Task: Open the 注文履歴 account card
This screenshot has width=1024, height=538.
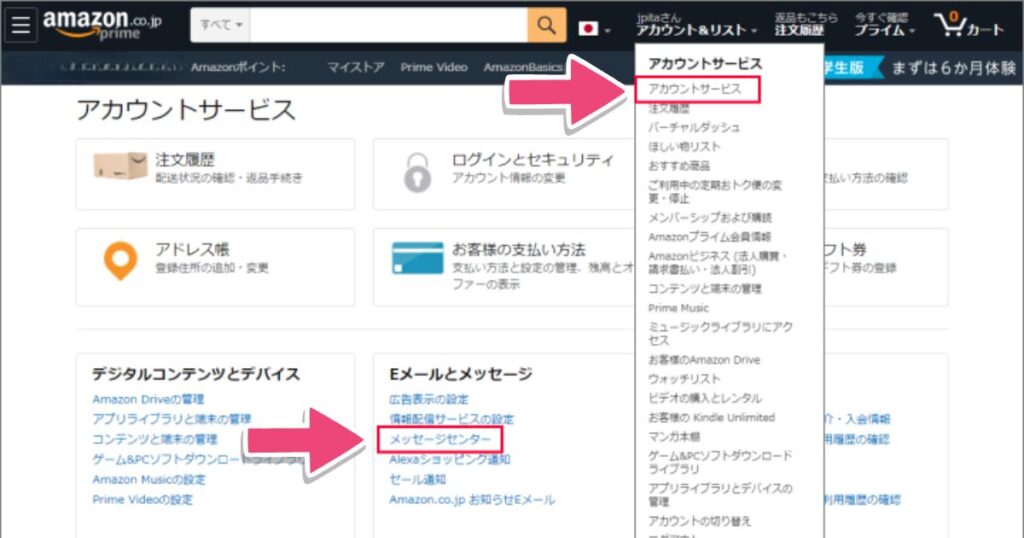Action: pyautogui.click(x=216, y=174)
